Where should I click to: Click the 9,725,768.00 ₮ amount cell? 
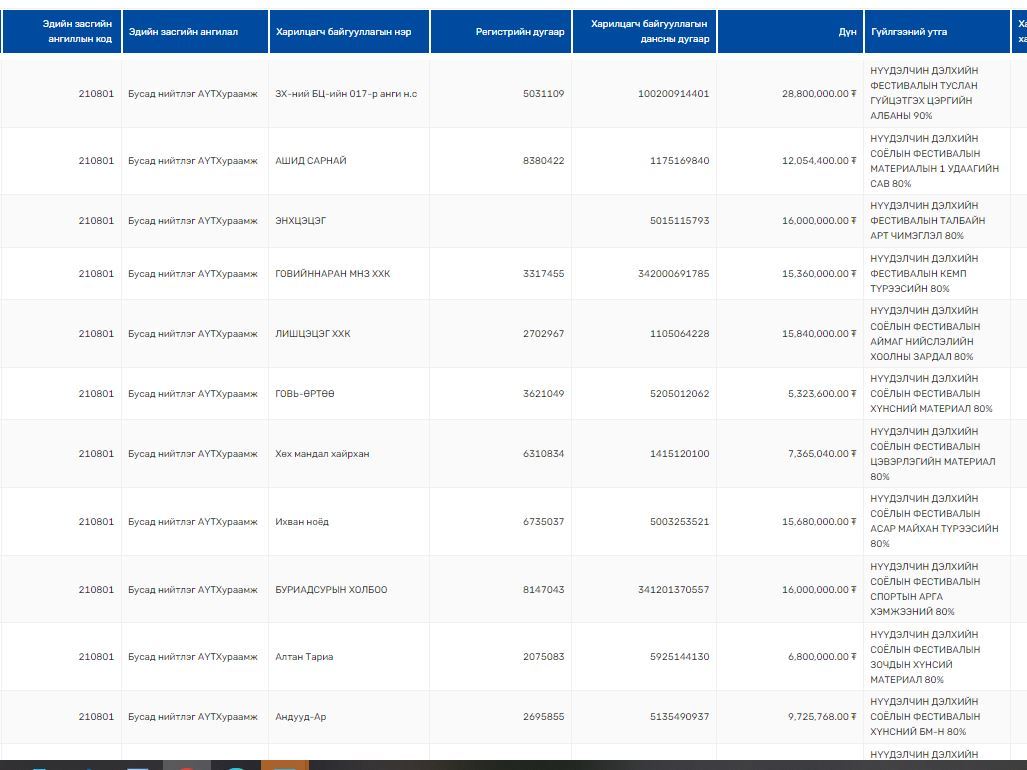[821, 717]
